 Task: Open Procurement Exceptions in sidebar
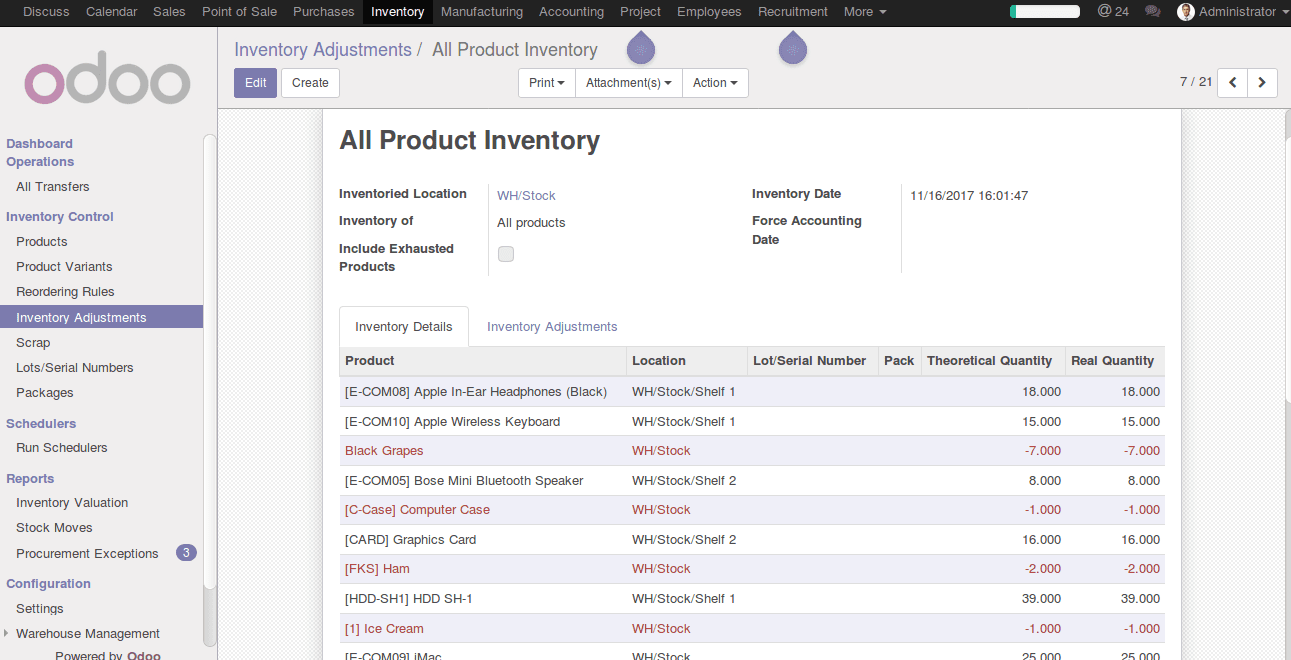(x=87, y=554)
